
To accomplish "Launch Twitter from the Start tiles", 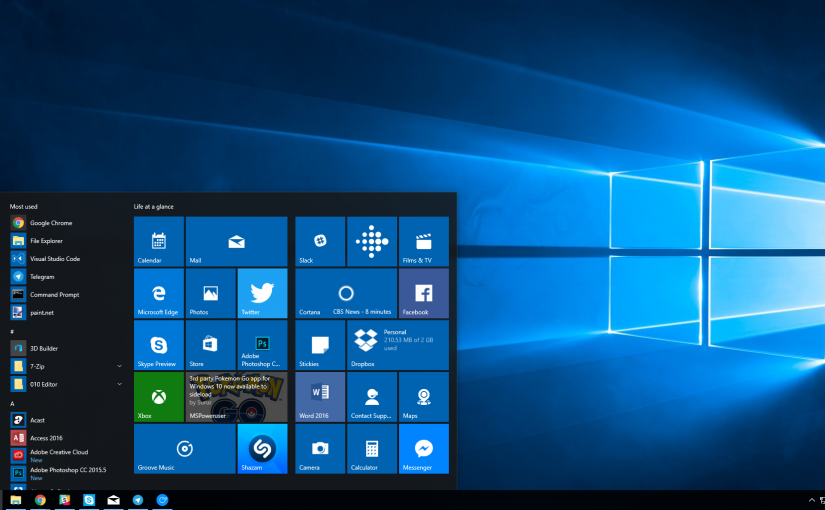I will pos(262,293).
